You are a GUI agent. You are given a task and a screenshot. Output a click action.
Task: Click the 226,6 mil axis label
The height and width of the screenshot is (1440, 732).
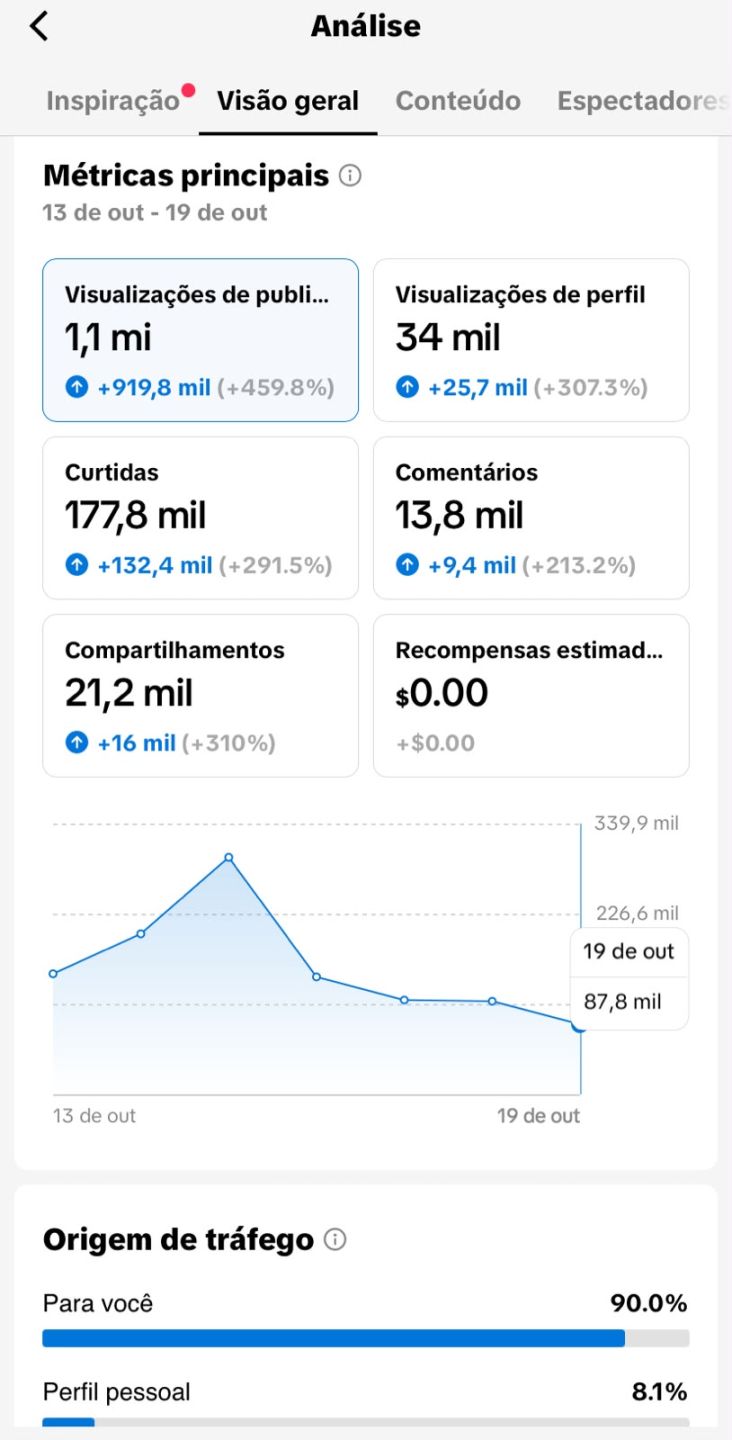coord(637,913)
